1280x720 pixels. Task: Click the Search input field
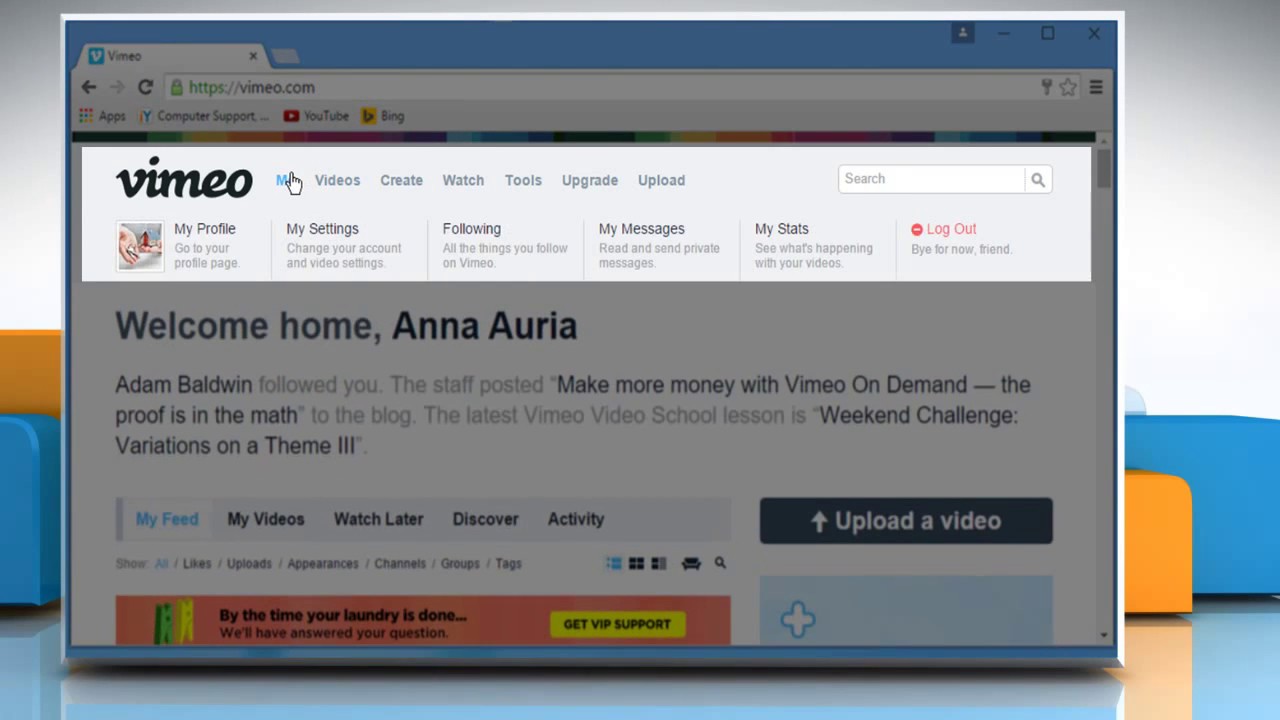click(x=931, y=179)
